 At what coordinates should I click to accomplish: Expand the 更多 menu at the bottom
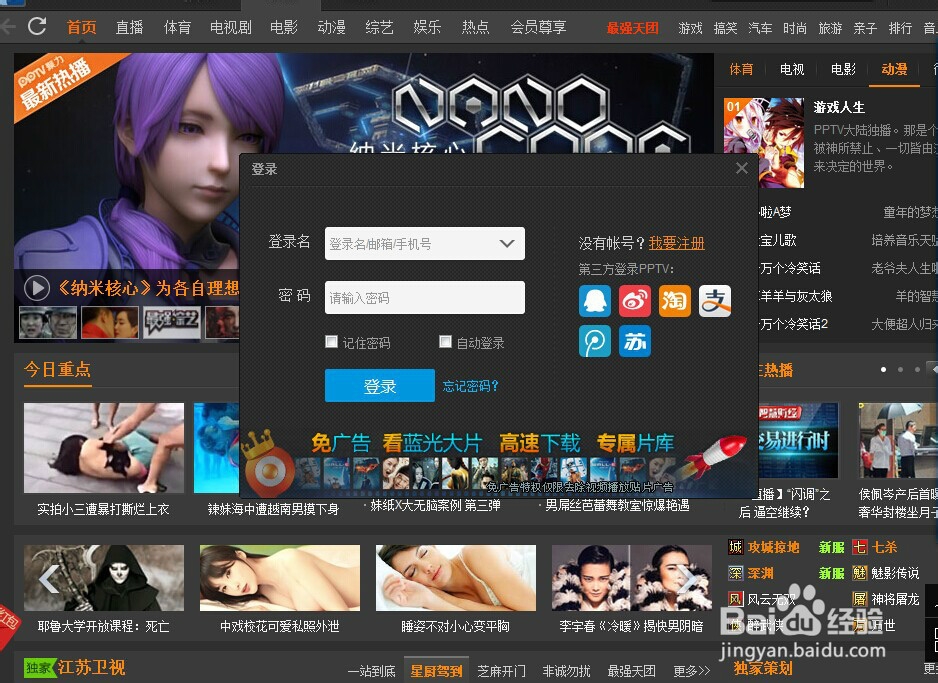click(x=690, y=671)
